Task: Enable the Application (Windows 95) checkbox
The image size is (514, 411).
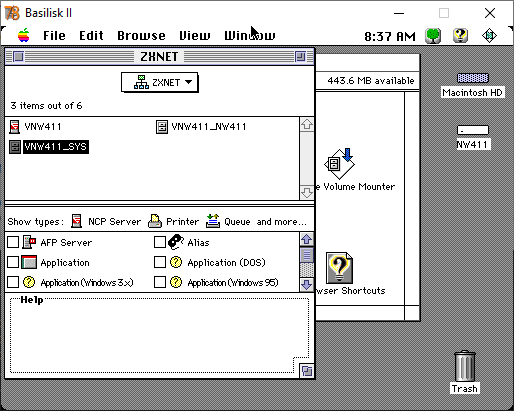Action: point(160,282)
